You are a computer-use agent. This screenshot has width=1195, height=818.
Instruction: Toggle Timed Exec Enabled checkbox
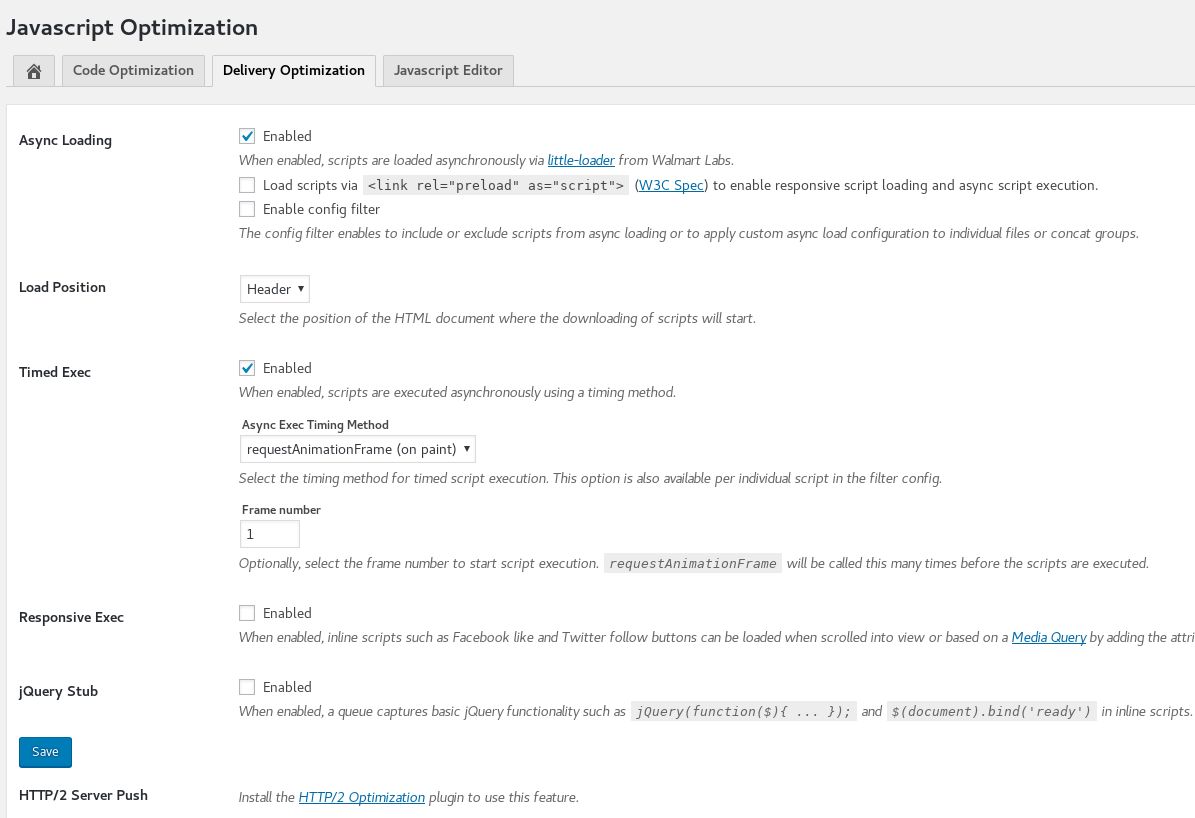click(x=247, y=368)
